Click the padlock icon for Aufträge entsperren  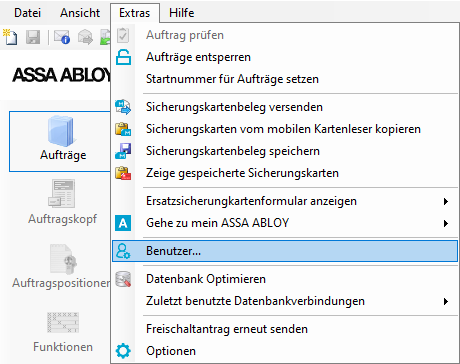coord(123,57)
